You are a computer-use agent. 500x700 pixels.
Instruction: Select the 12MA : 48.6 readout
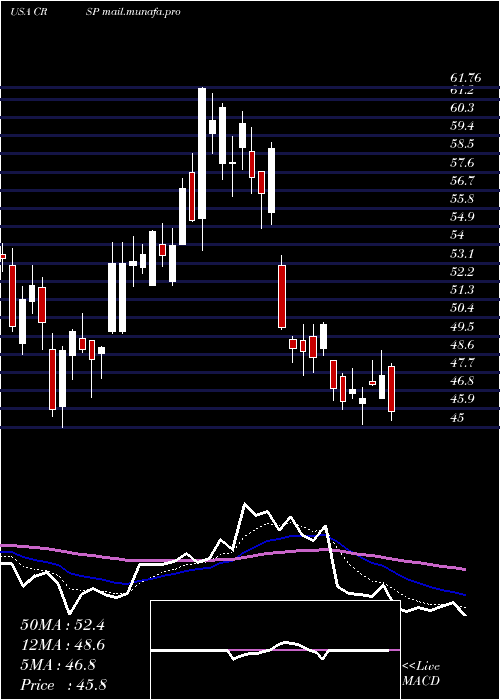point(62,645)
